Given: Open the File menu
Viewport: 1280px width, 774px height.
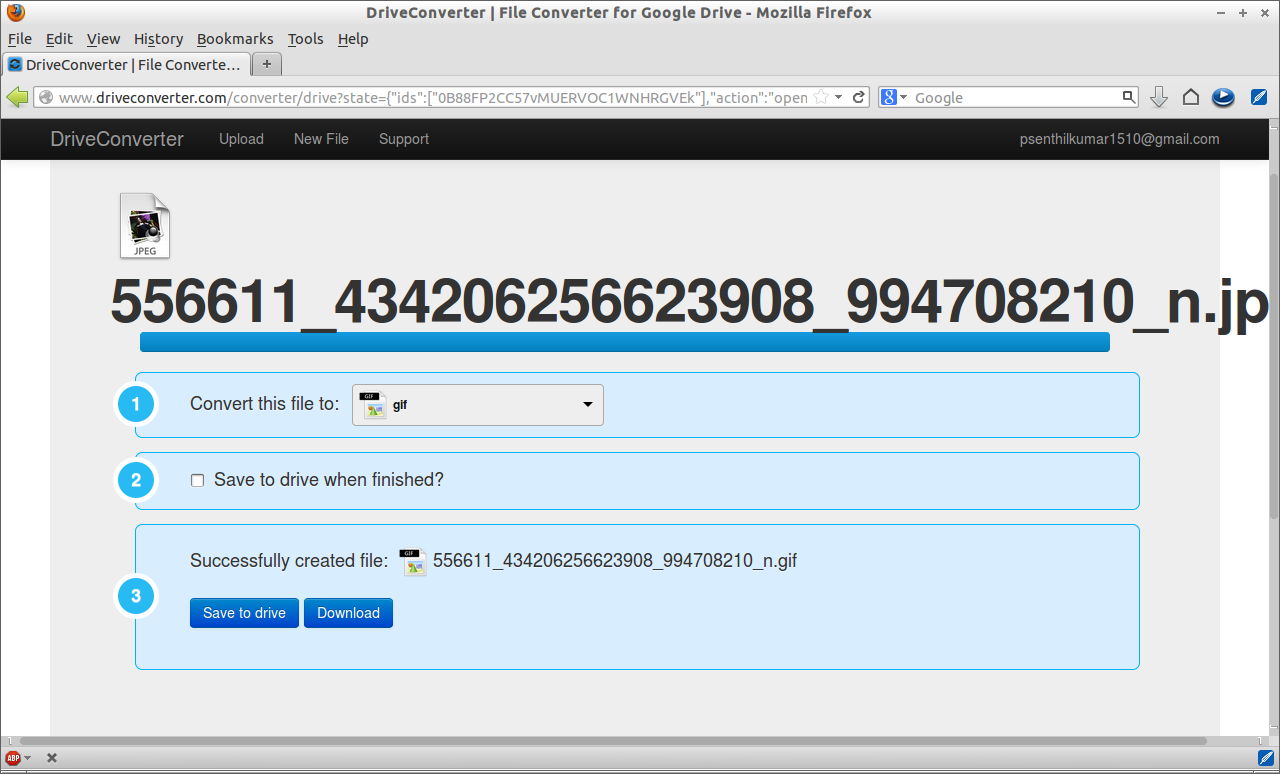Looking at the screenshot, I should point(20,39).
